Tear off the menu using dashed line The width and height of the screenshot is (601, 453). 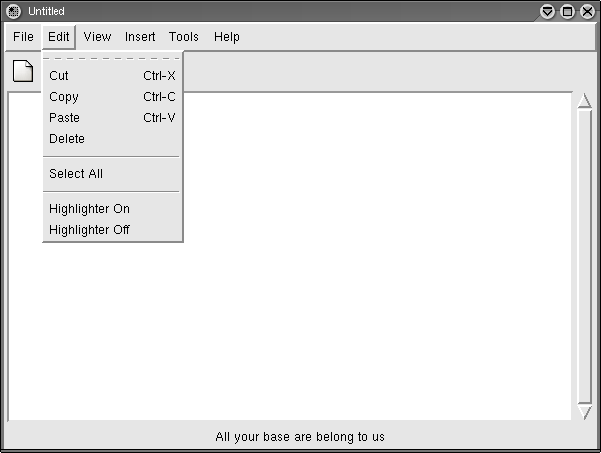point(111,59)
